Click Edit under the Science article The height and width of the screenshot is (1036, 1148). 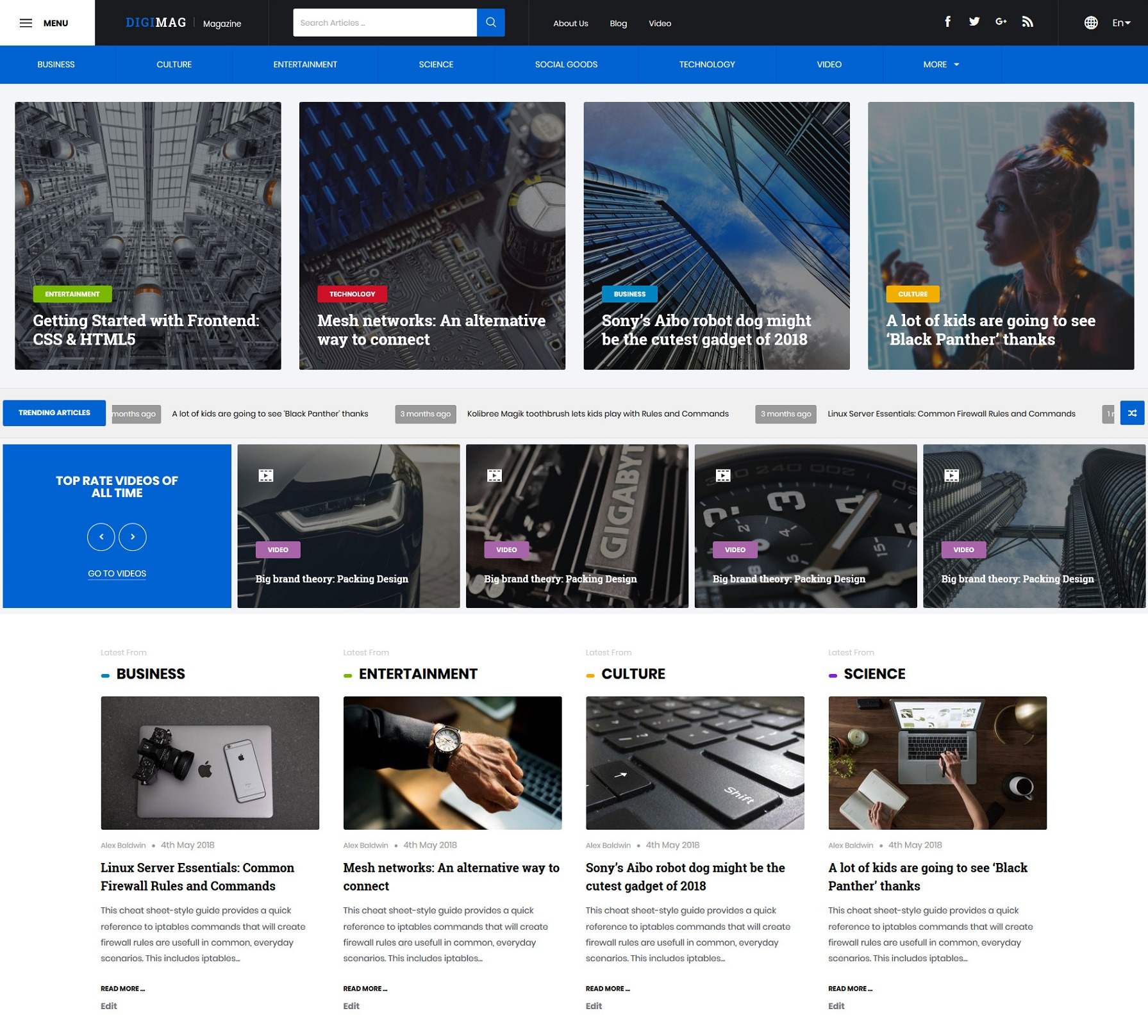[836, 1006]
